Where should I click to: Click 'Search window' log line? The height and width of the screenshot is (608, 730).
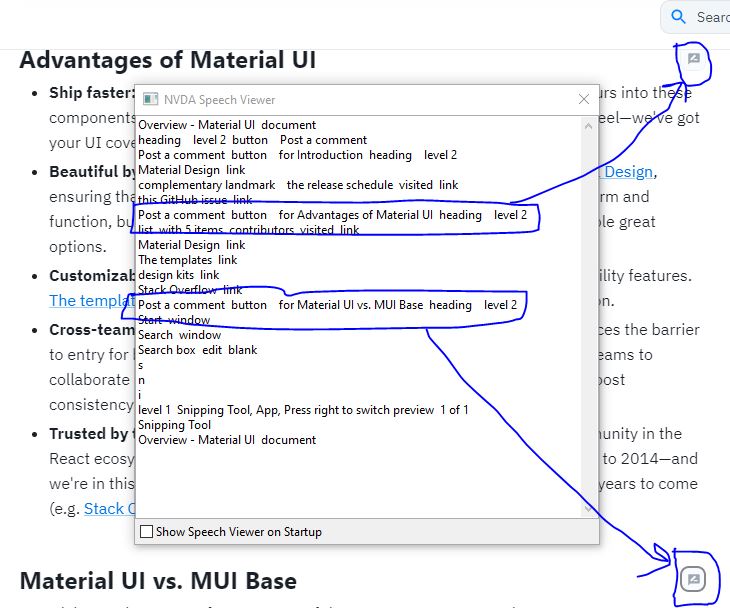[x=179, y=335]
